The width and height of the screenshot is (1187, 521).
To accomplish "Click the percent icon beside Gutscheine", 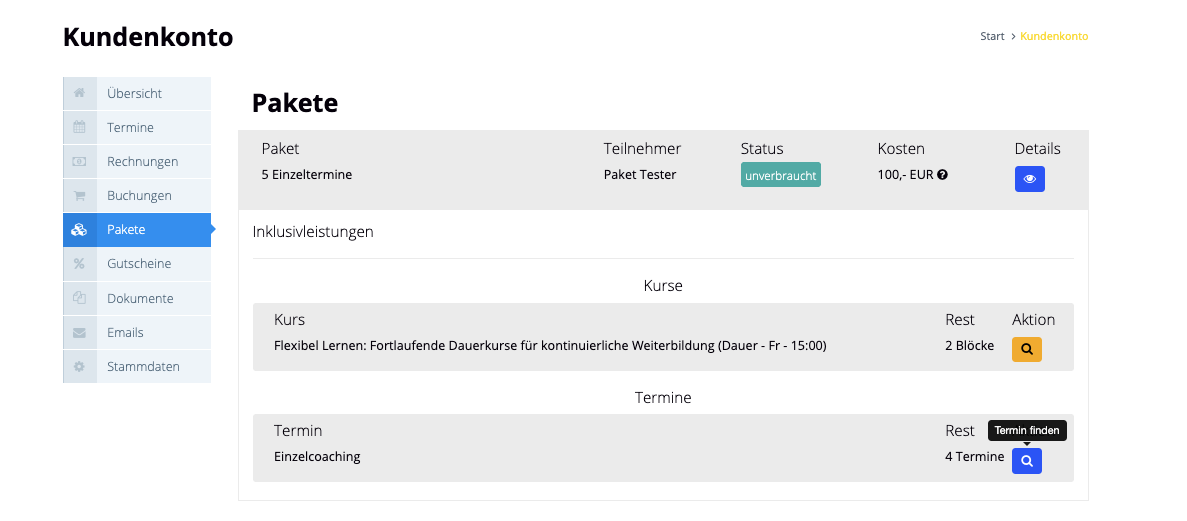I will click(79, 264).
